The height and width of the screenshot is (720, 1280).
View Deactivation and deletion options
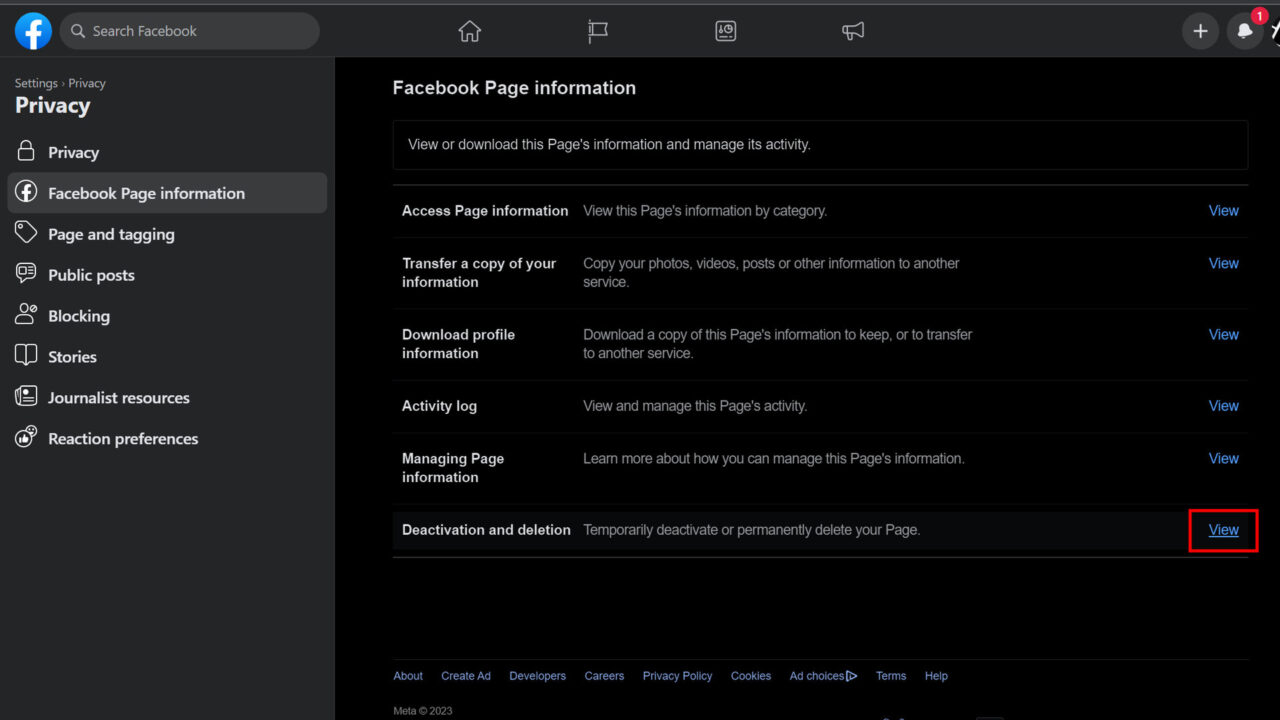(1223, 530)
